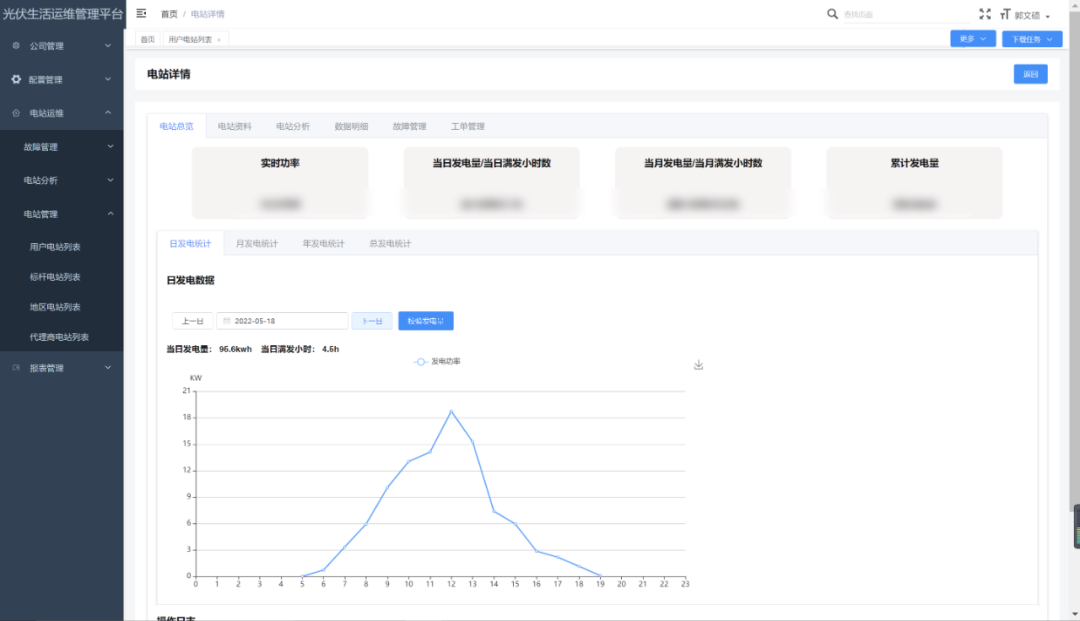Toggle the 发电功率 legend series
1080x621 pixels.
[x=437, y=361]
